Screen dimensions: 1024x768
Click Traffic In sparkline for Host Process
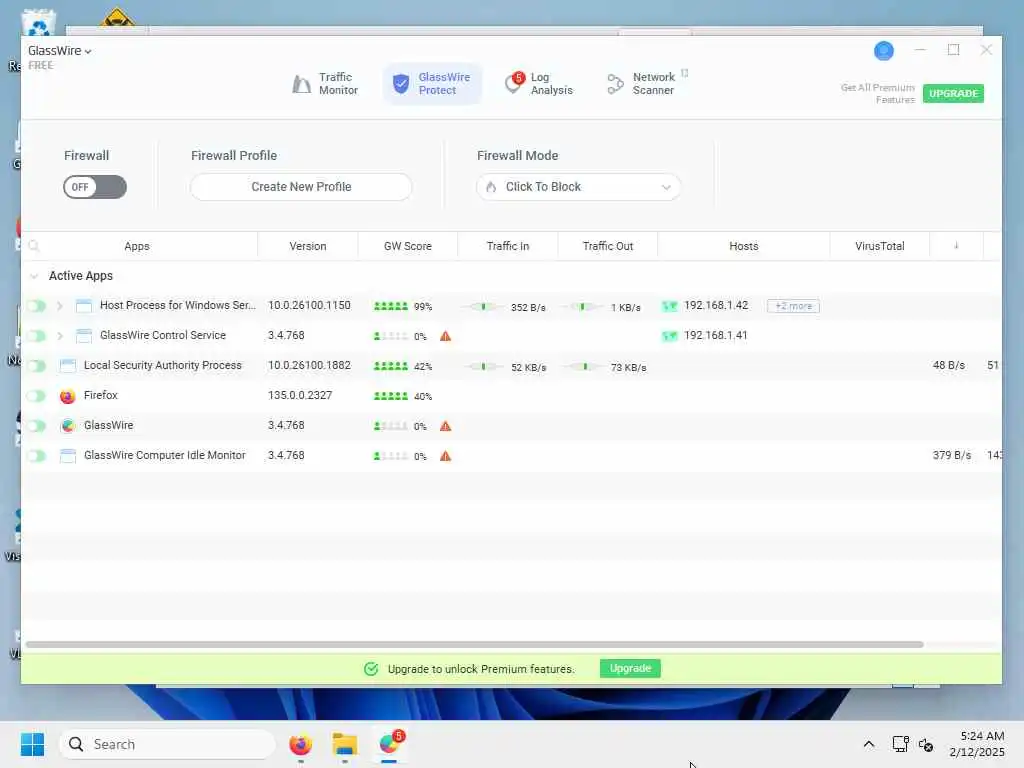(483, 307)
